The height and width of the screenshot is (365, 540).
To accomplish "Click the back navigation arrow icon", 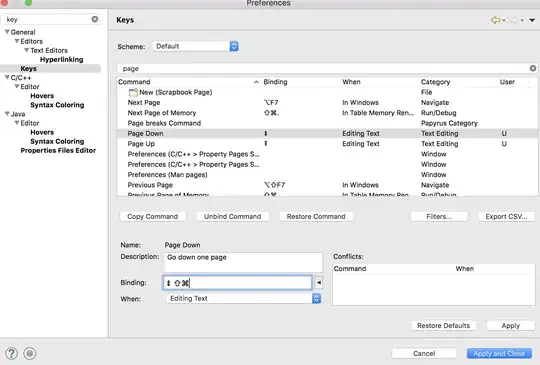I will click(x=496, y=20).
